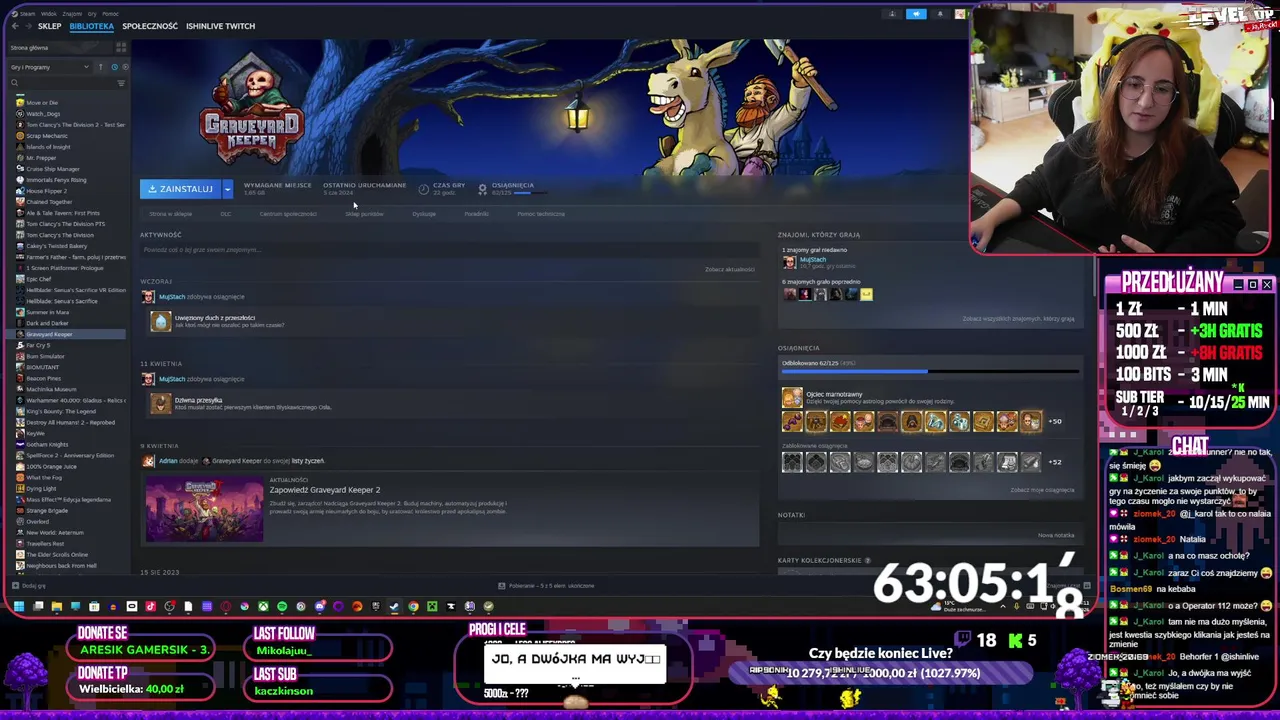Open the Steam menu
The image size is (1280, 720).
[x=27, y=14]
